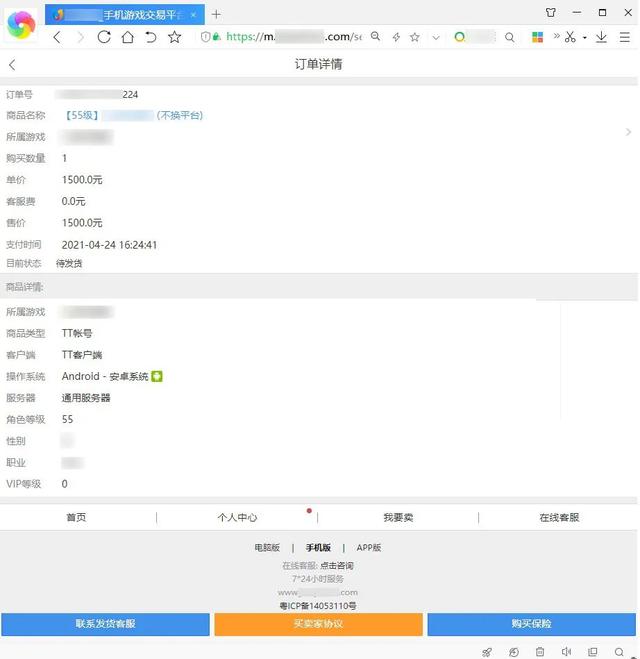The width and height of the screenshot is (640, 659).
Task: Switch to APP版 site version
Action: 369,548
